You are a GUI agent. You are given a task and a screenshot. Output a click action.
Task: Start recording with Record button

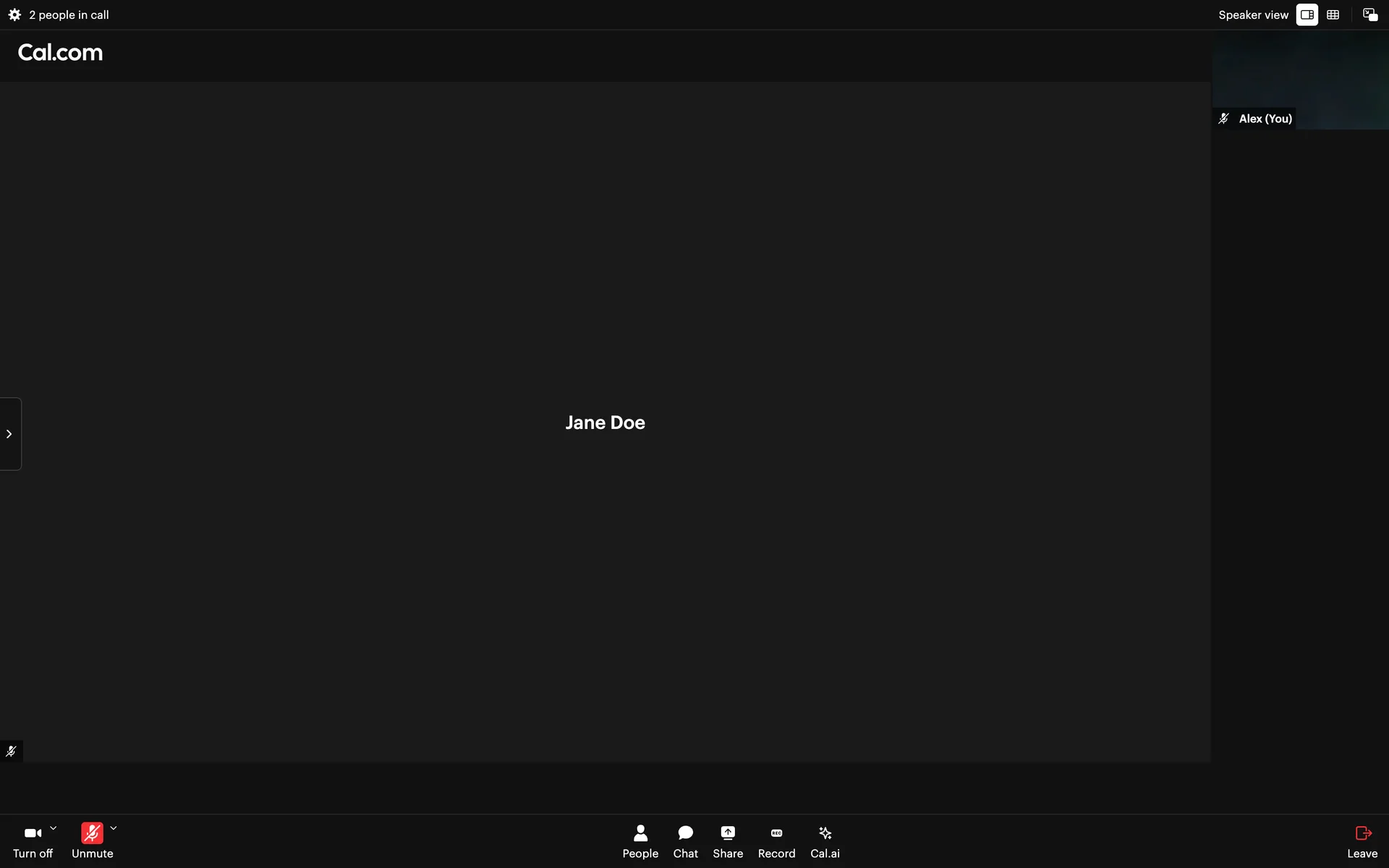[x=776, y=841]
